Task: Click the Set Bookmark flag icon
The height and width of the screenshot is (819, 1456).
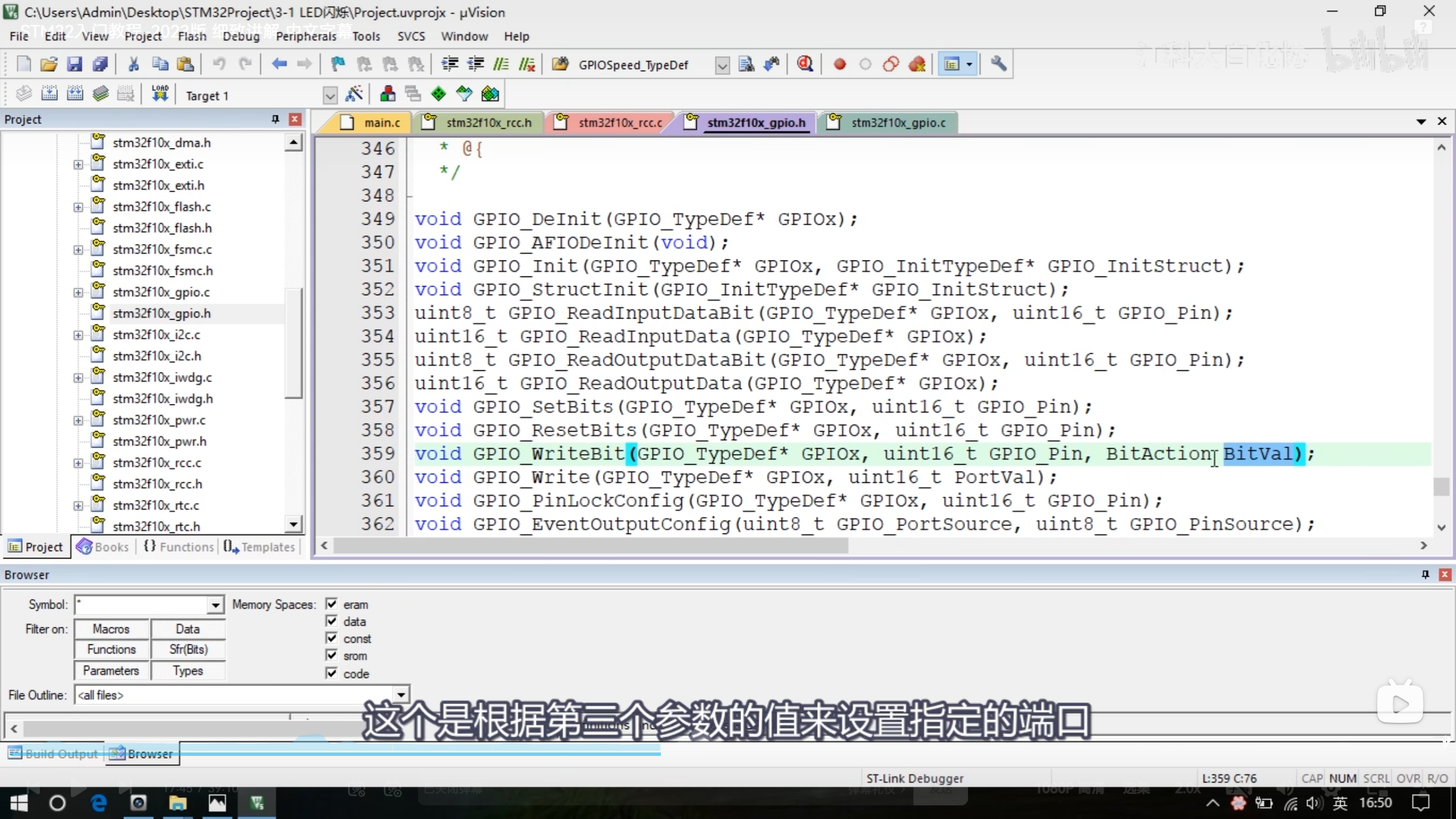Action: 338,64
